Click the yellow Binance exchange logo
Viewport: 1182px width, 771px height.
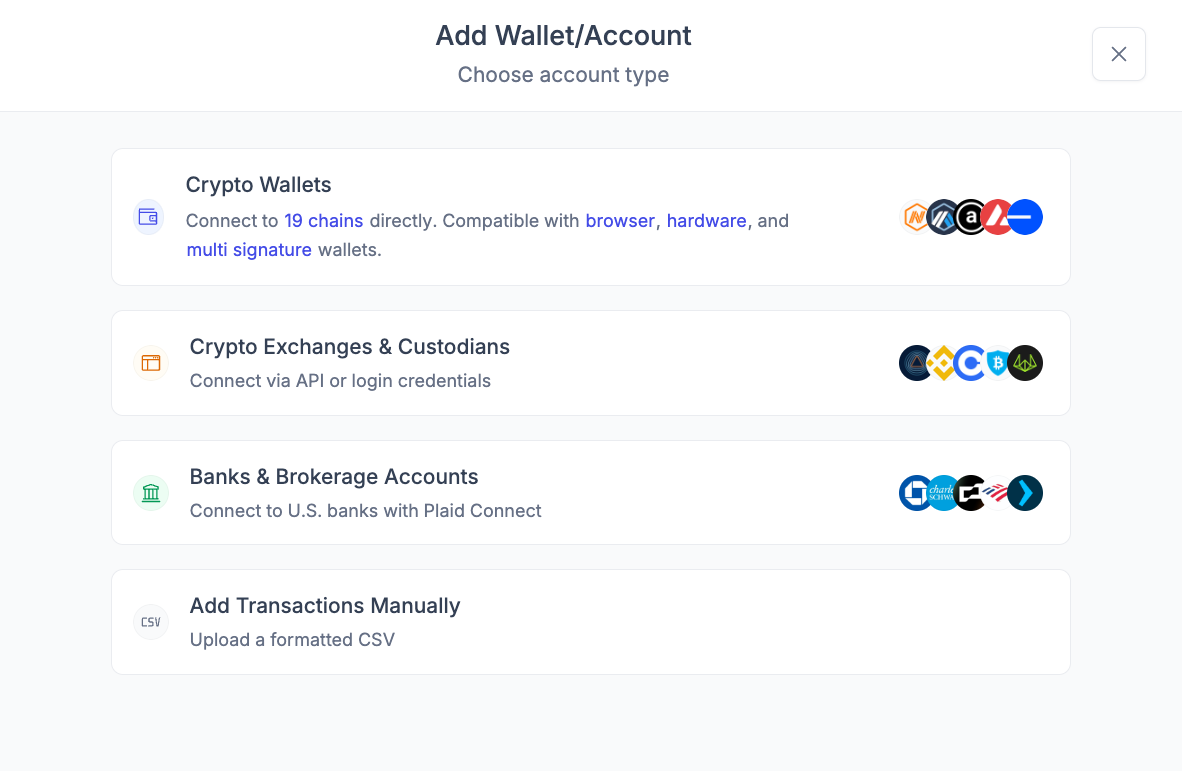(x=942, y=363)
